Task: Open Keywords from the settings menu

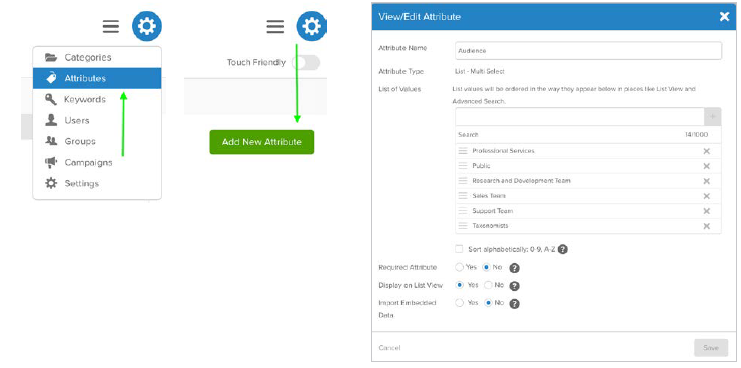Action: tap(97, 99)
